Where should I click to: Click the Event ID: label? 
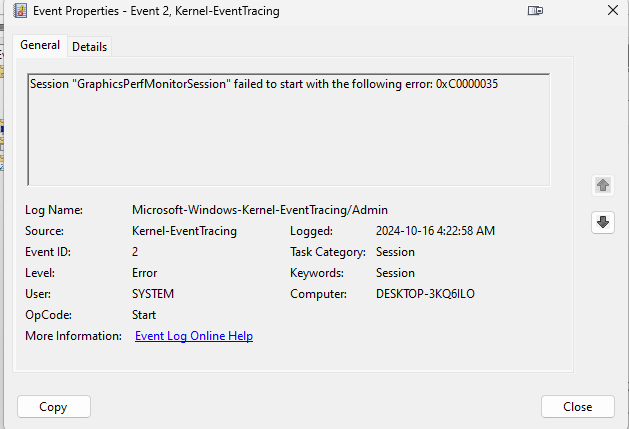coord(48,252)
